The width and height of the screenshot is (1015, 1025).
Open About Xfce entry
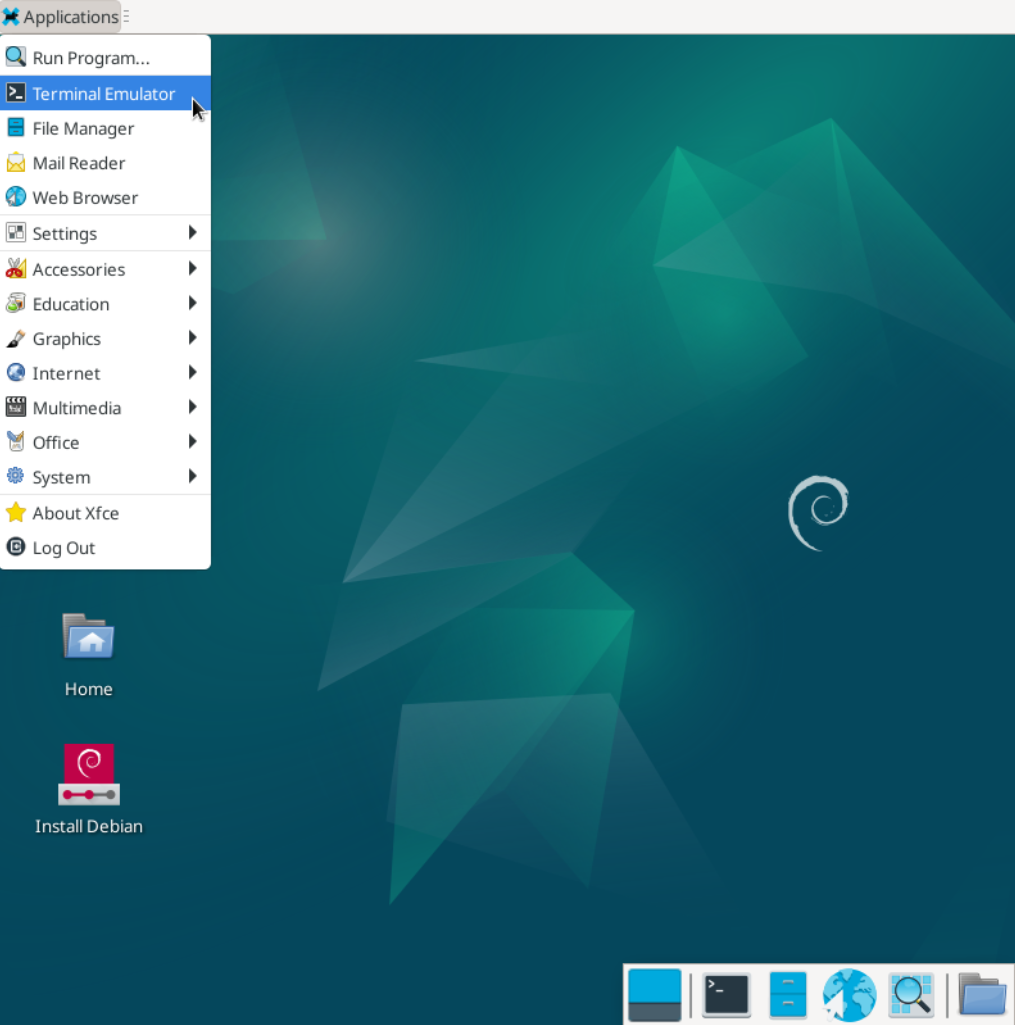click(75, 513)
